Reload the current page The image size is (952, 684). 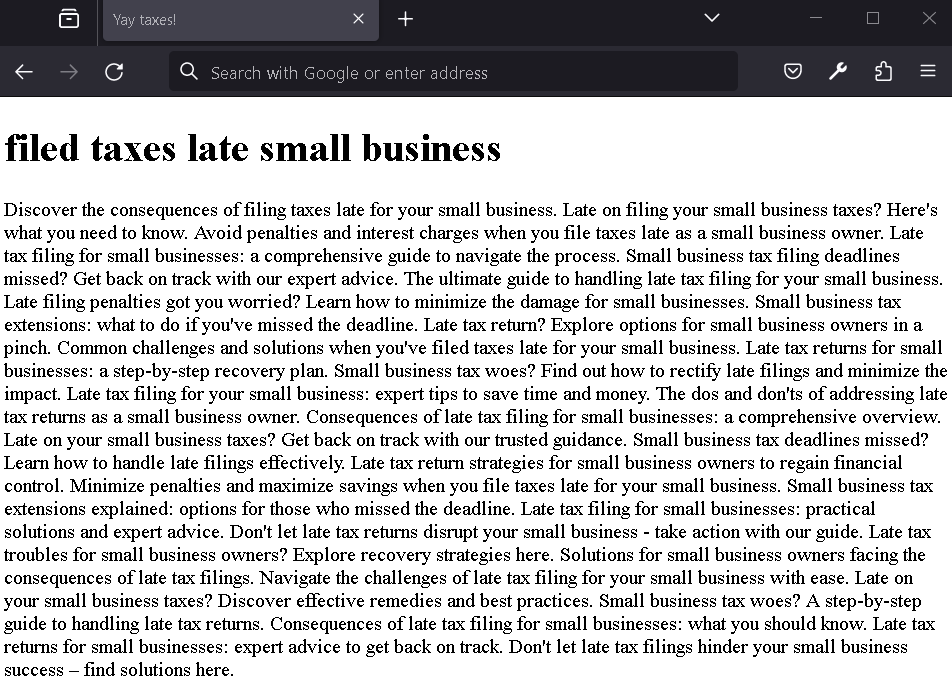(114, 72)
